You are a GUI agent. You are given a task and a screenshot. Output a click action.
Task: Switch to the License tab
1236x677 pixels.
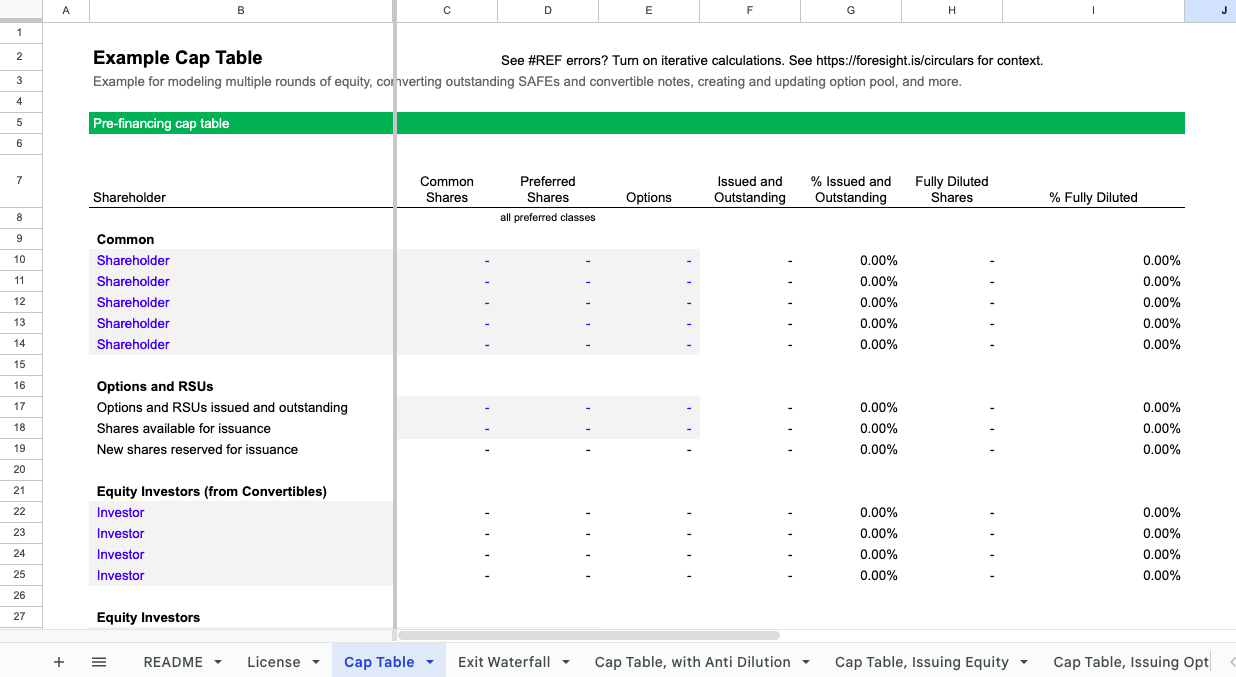click(x=274, y=662)
